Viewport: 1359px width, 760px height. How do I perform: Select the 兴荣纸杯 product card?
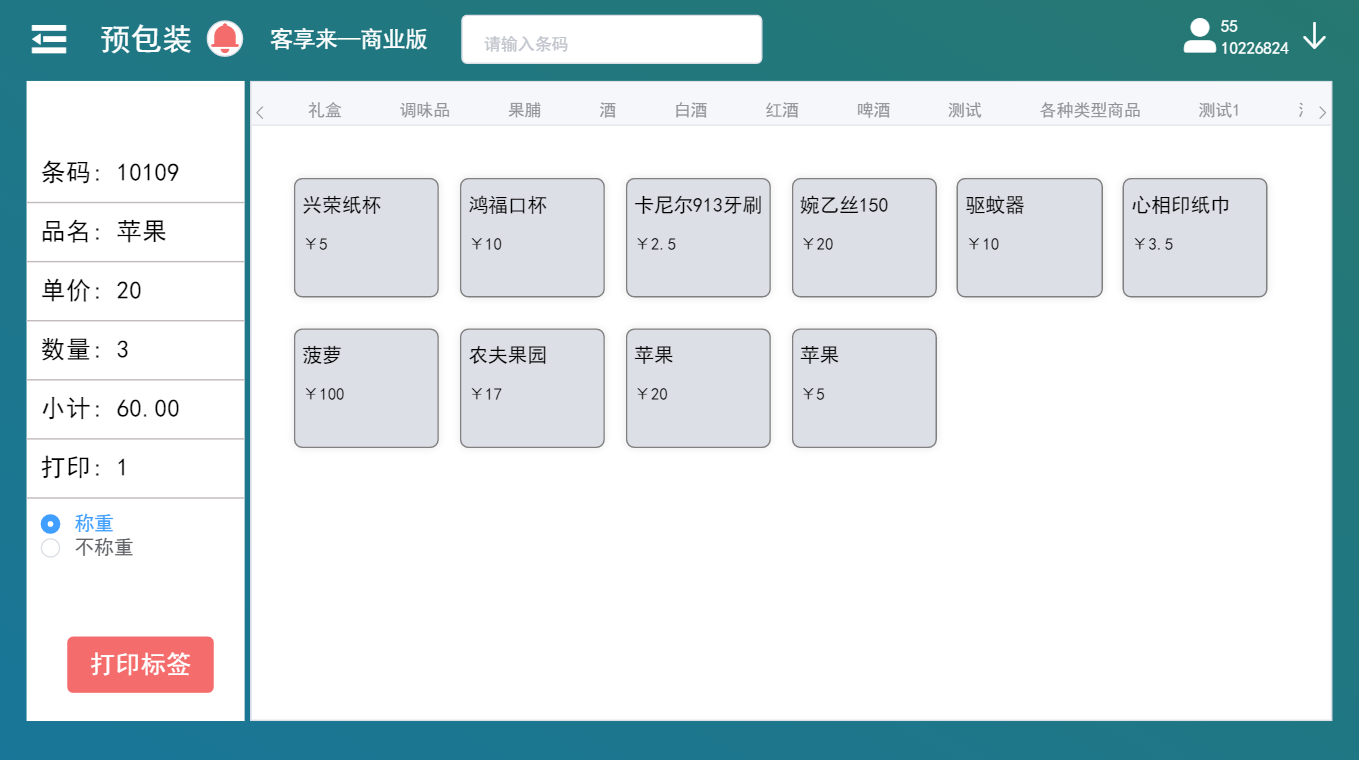point(366,238)
